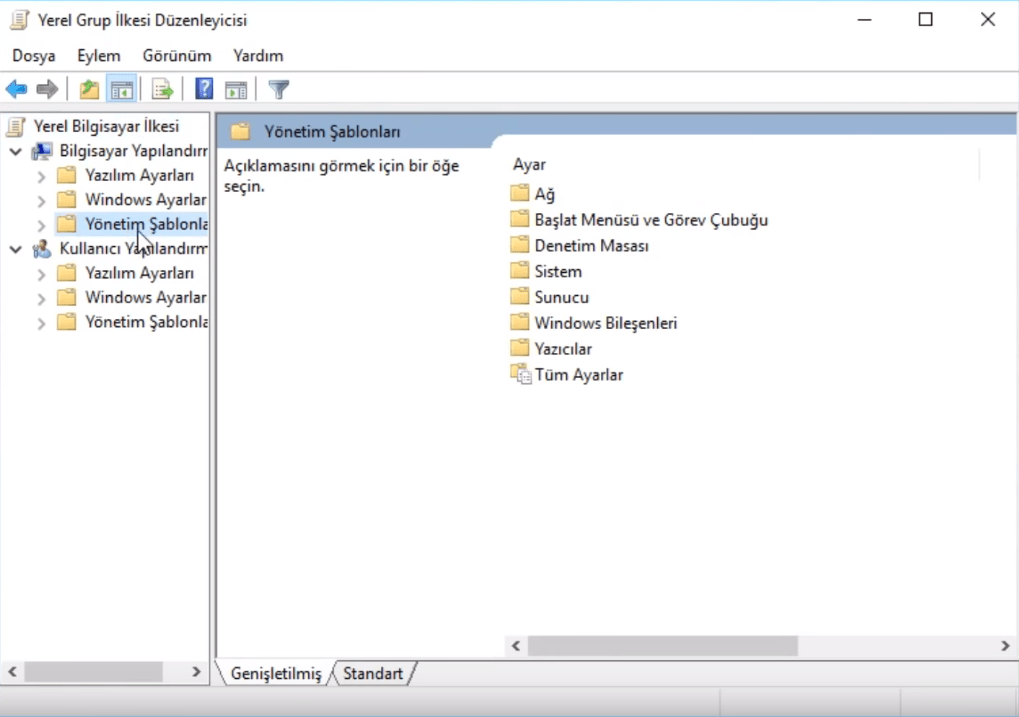Collapse the Bilgisayar Yapılandırması node
This screenshot has width=1019, height=717.
pyautogui.click(x=16, y=151)
